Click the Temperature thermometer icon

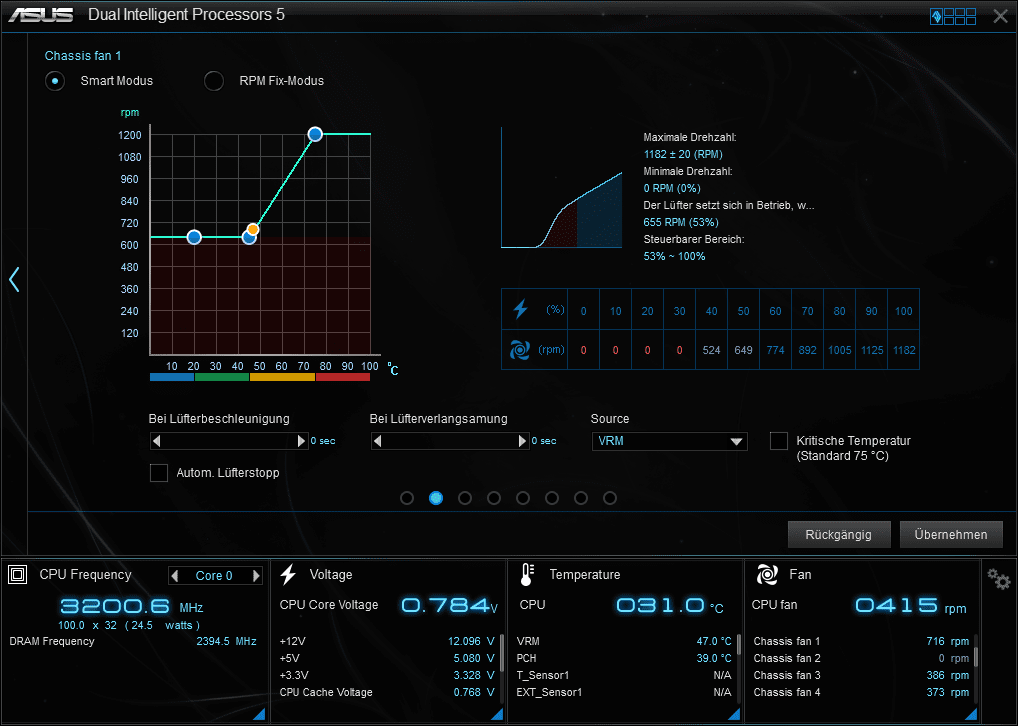(527, 575)
